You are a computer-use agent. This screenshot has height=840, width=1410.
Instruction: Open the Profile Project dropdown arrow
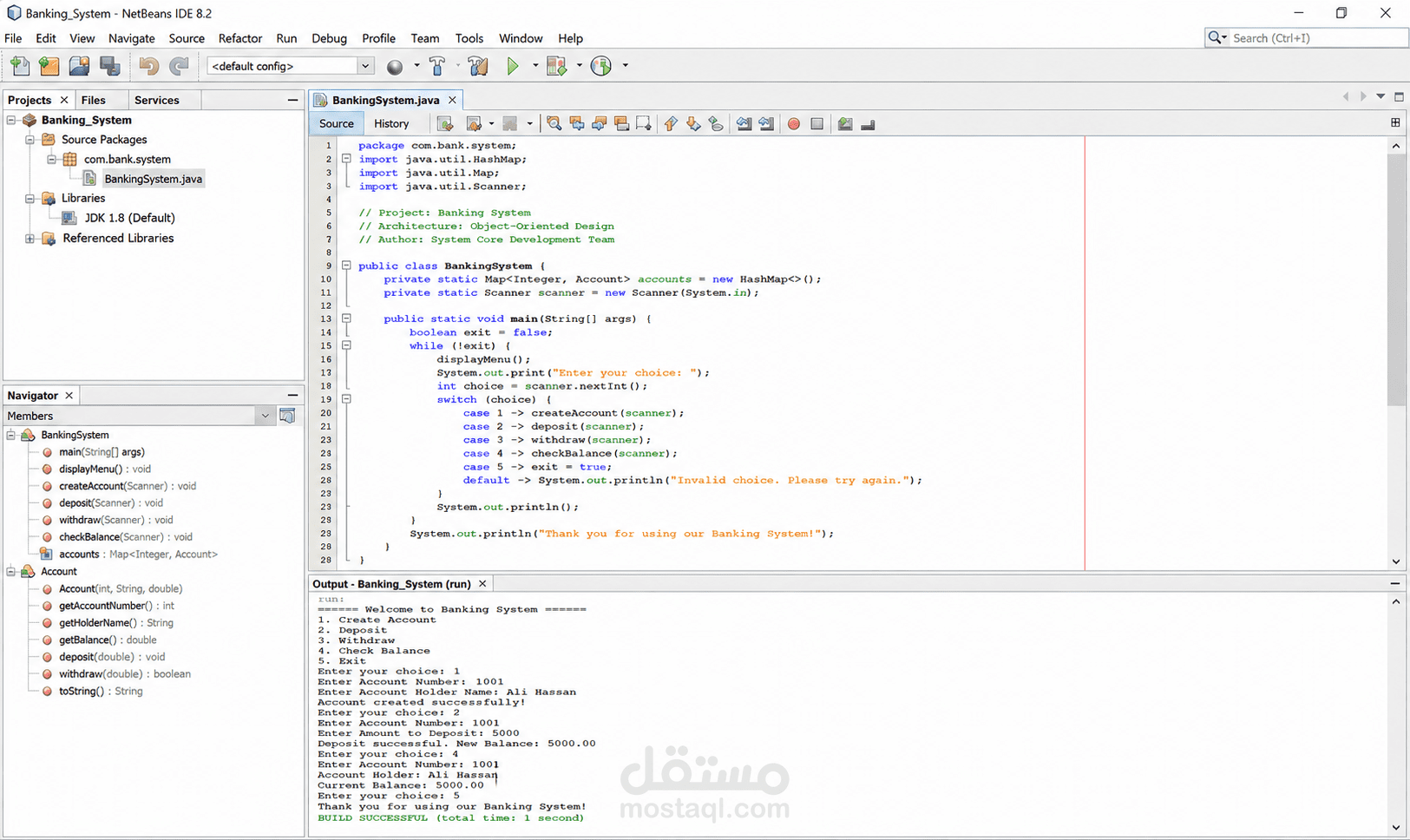pos(625,66)
